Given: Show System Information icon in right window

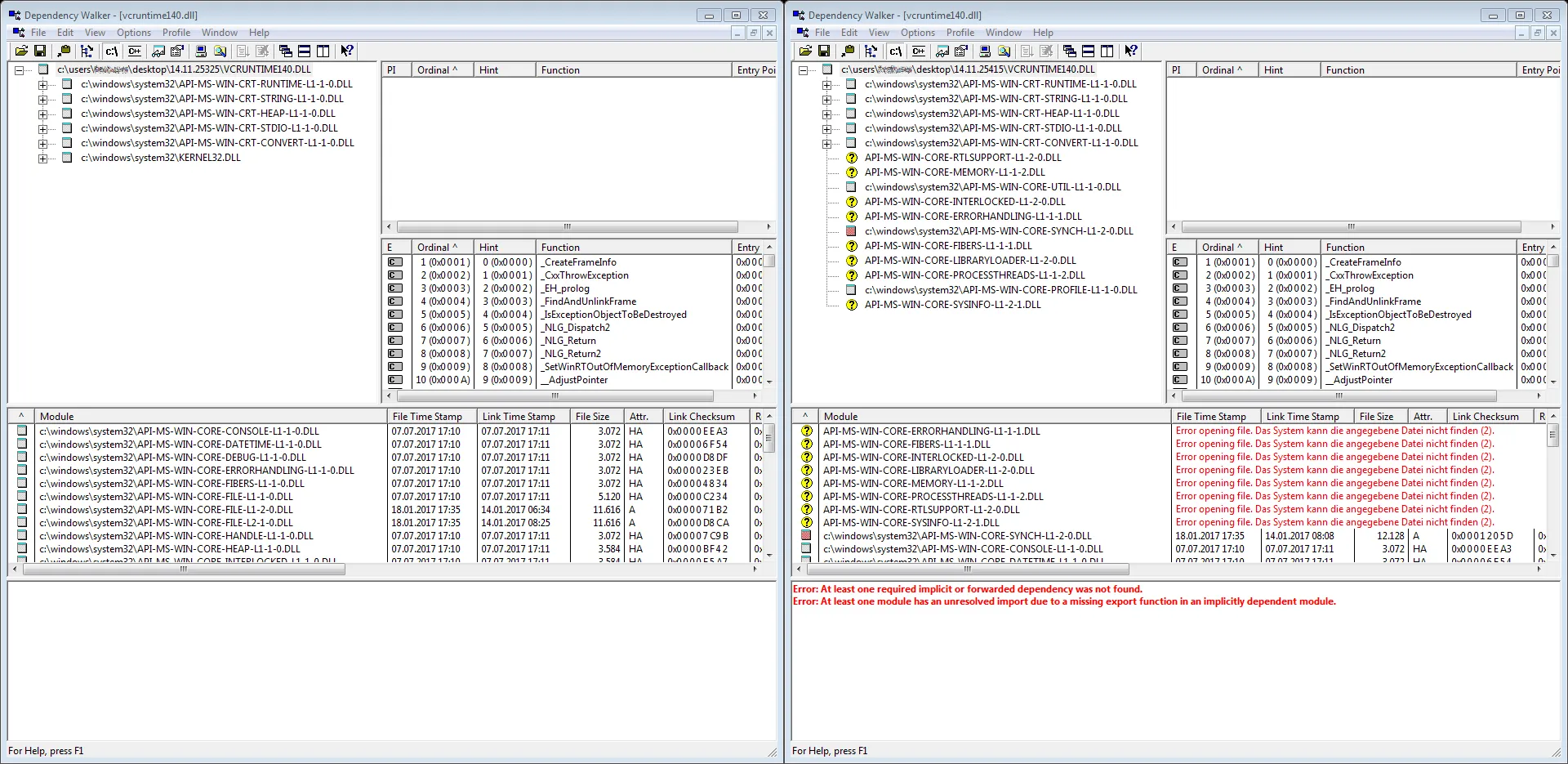Looking at the screenshot, I should [985, 51].
